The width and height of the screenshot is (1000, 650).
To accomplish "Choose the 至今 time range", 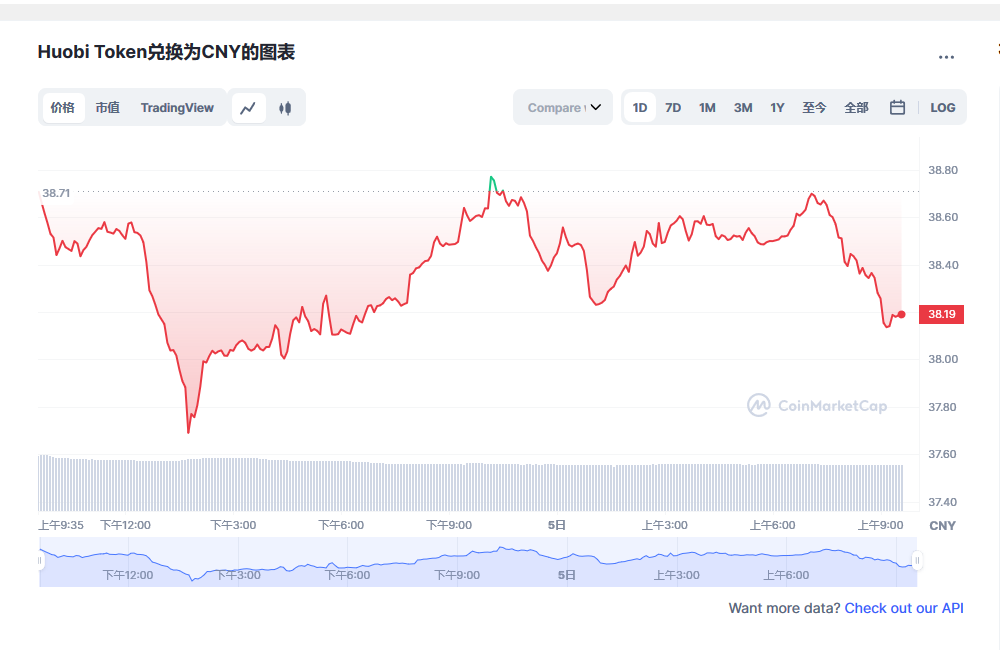I will 814,108.
